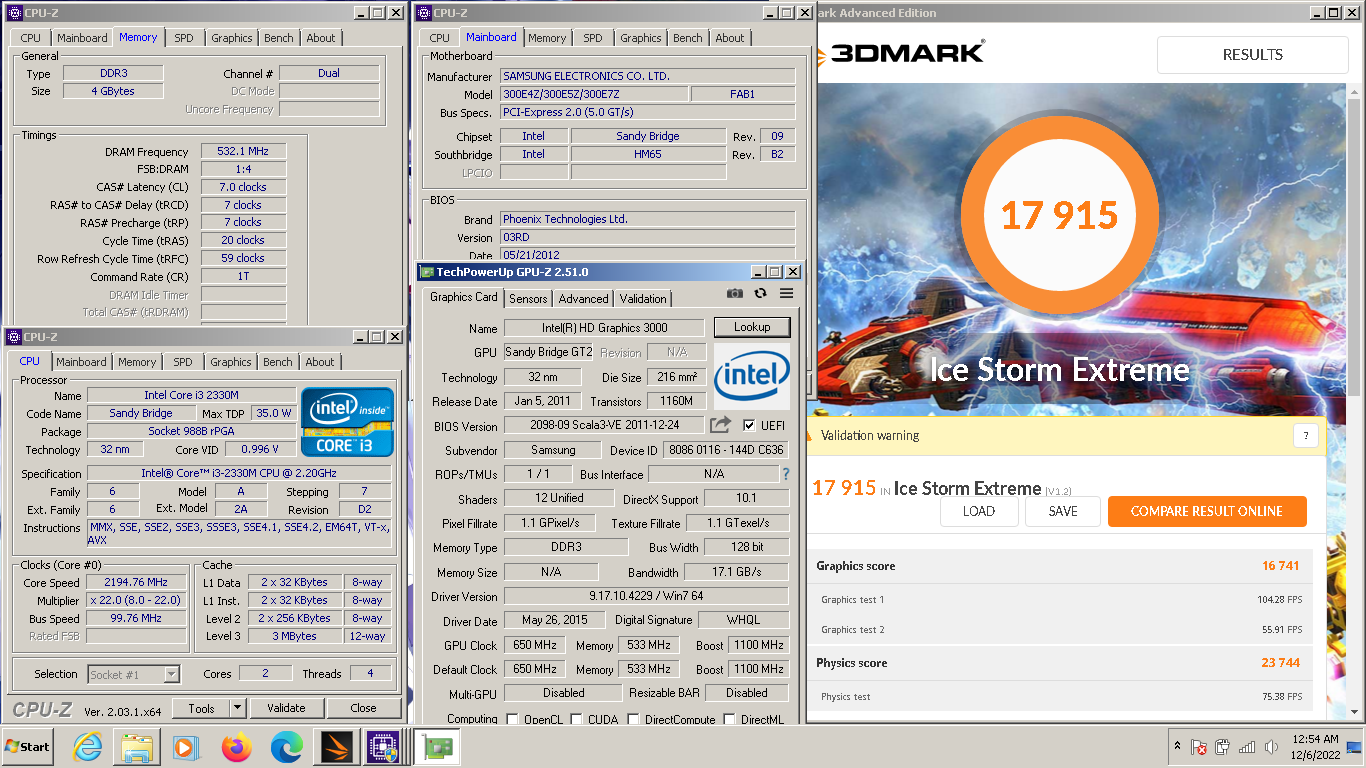Click the Driver Version field in GPU-Z
The height and width of the screenshot is (768, 1366).
point(646,597)
